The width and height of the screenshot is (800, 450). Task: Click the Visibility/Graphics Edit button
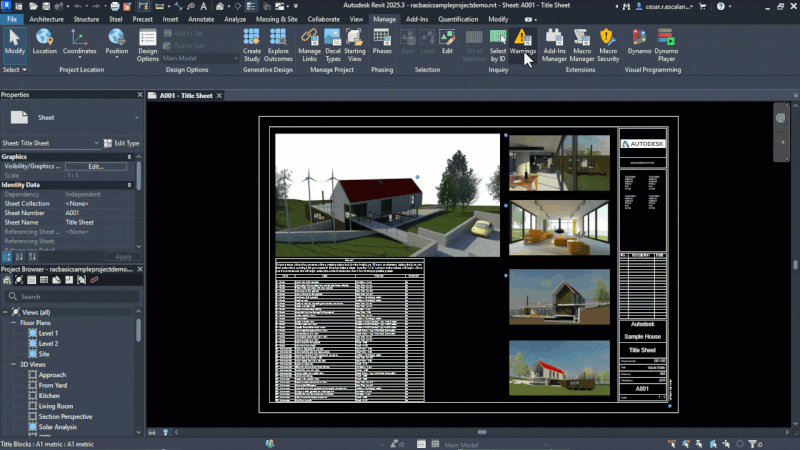tap(96, 166)
